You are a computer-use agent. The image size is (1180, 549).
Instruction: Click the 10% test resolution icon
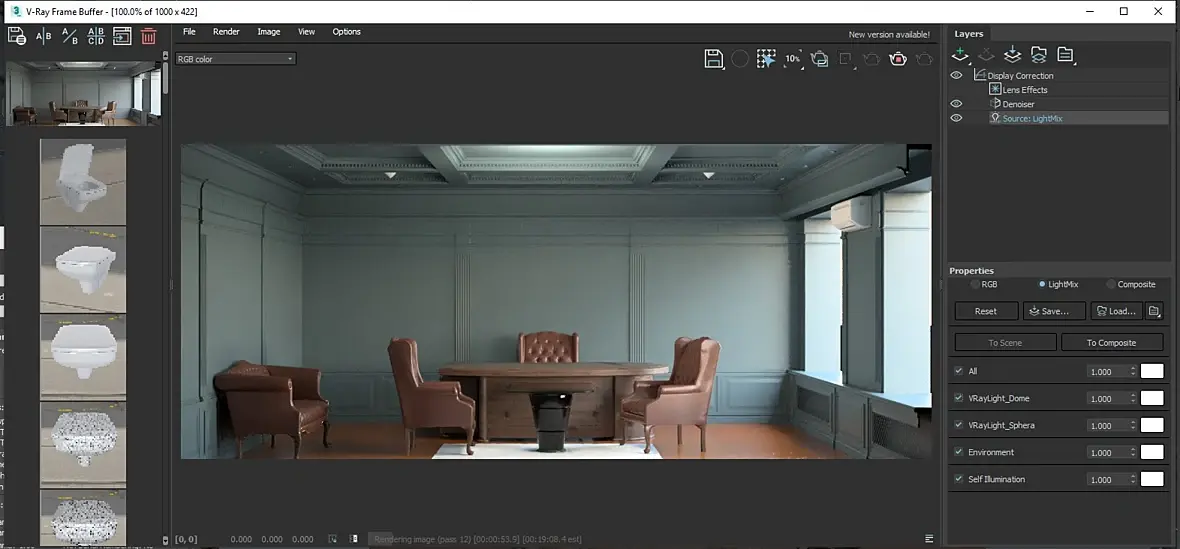[x=792, y=59]
